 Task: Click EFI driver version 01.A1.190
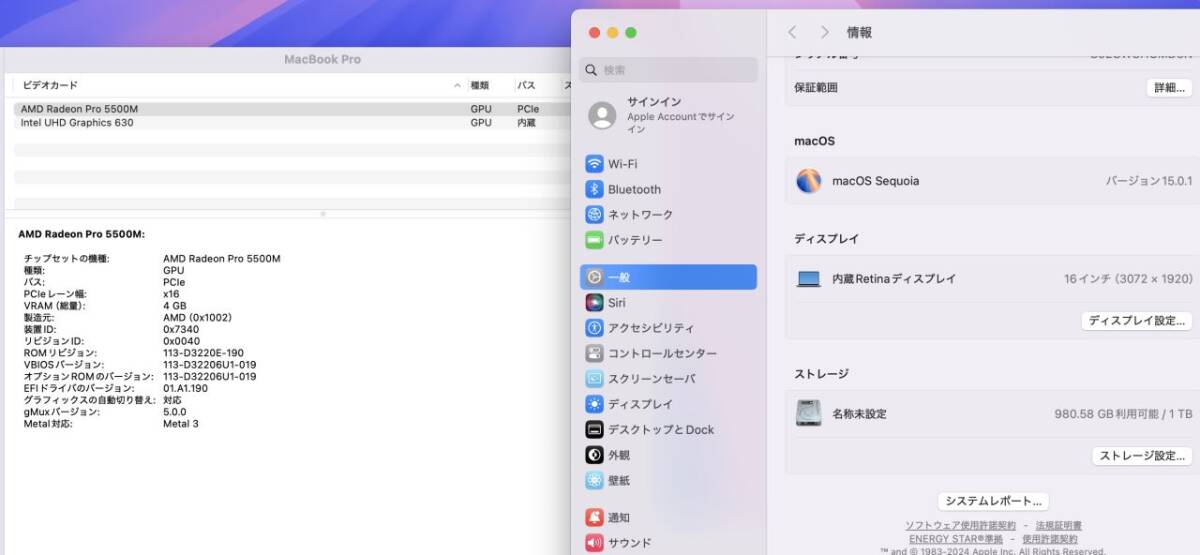(186, 388)
